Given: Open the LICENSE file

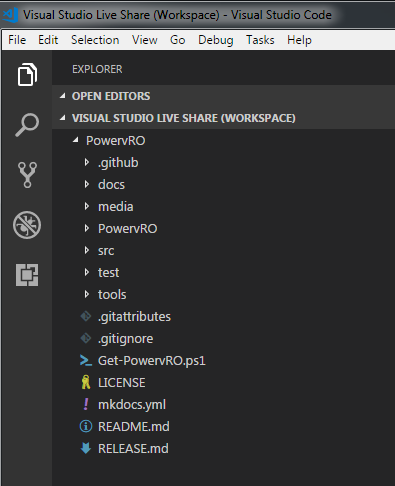Looking at the screenshot, I should pyautogui.click(x=122, y=383).
